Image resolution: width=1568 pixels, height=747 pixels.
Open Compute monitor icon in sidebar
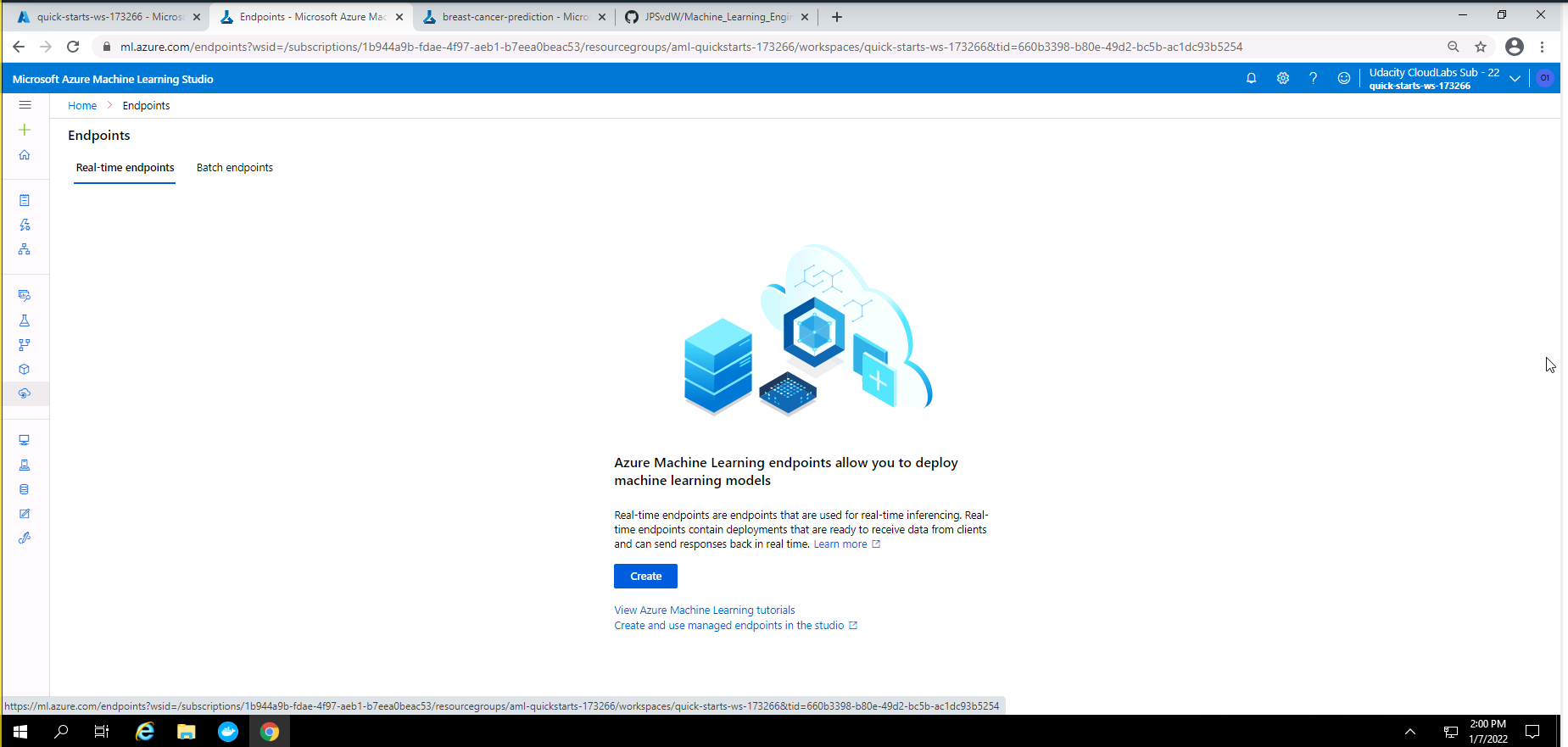pos(25,440)
